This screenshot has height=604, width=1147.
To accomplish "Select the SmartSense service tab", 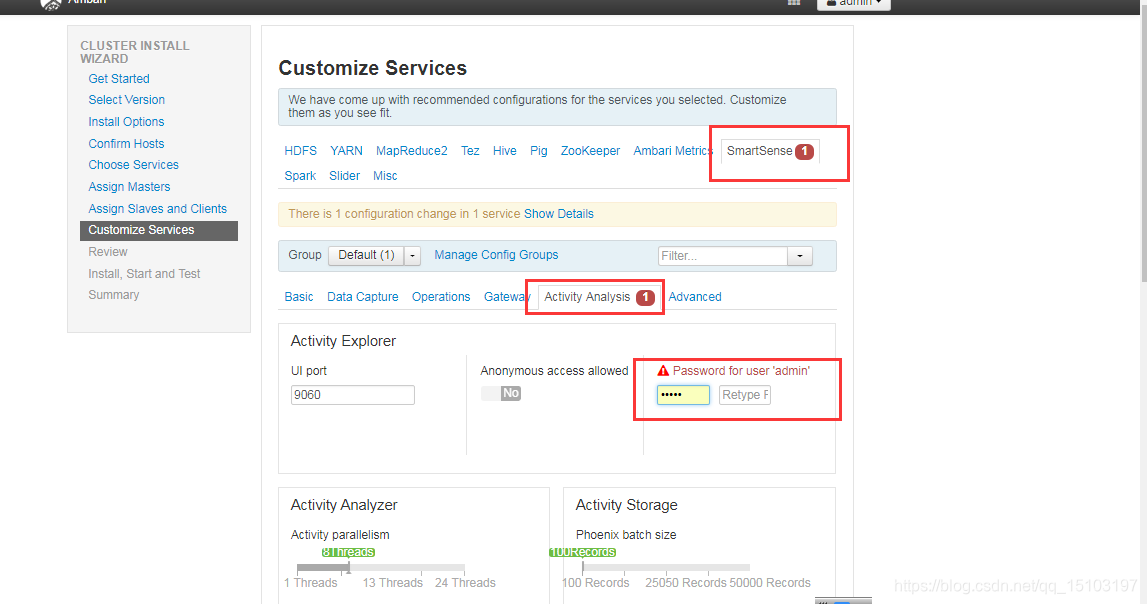I will coord(770,151).
